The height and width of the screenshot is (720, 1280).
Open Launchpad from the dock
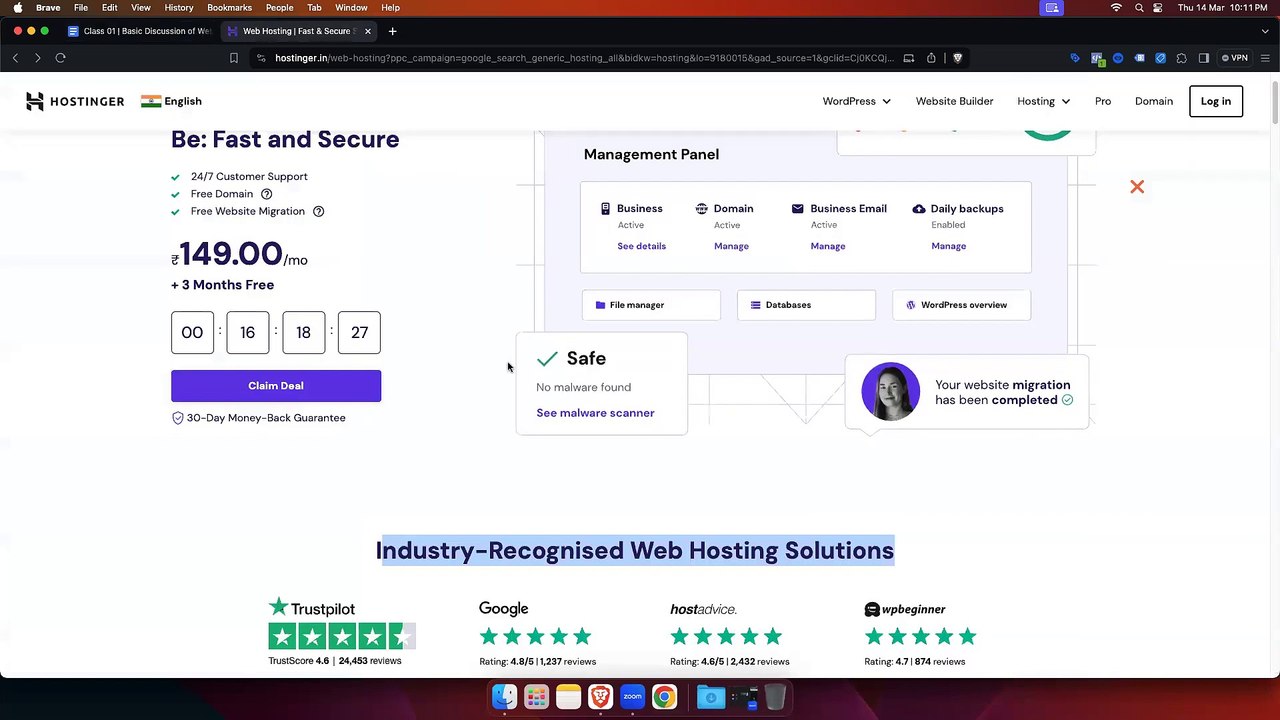pos(536,697)
